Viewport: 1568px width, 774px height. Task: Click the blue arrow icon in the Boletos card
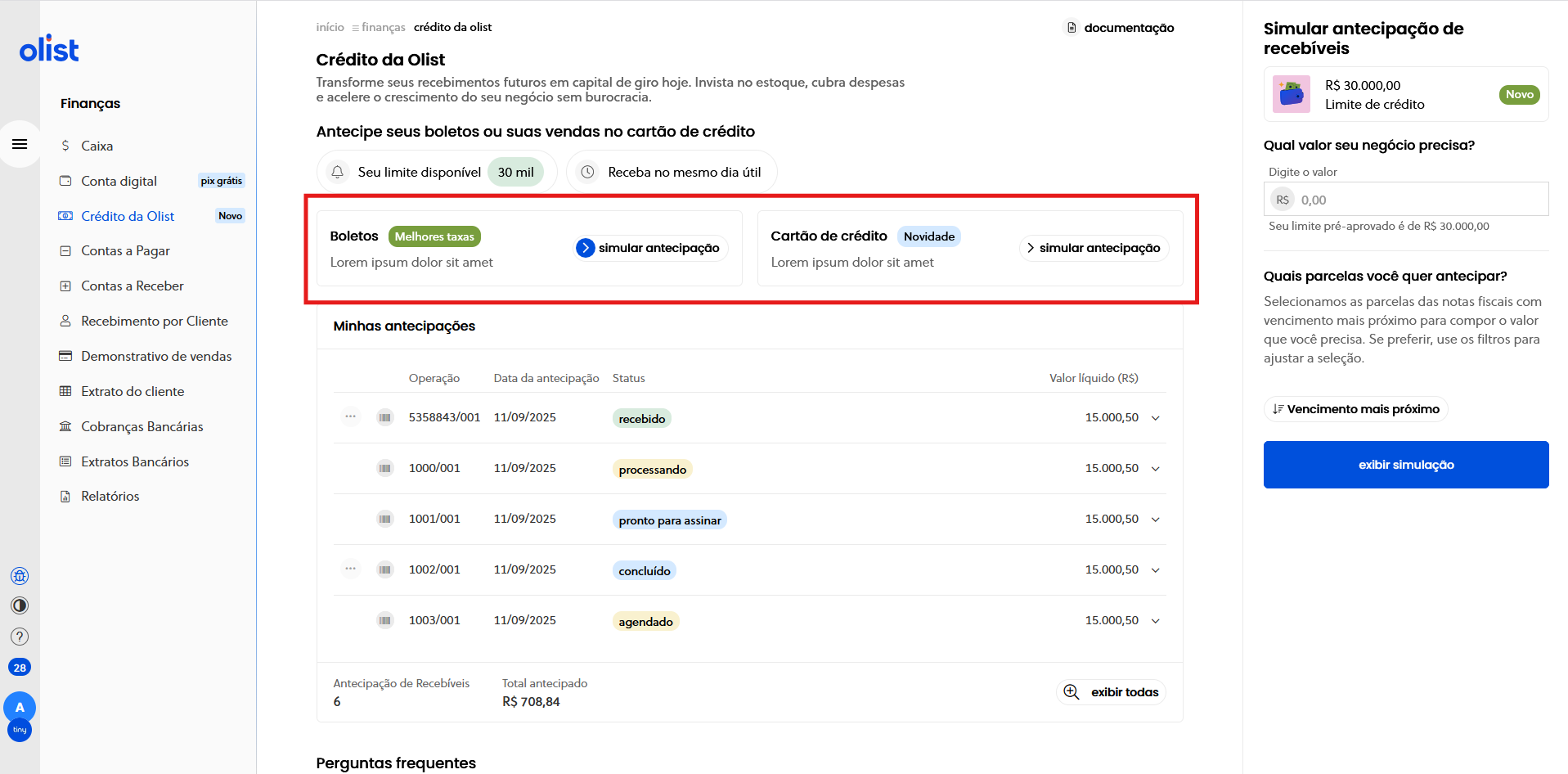coord(586,248)
